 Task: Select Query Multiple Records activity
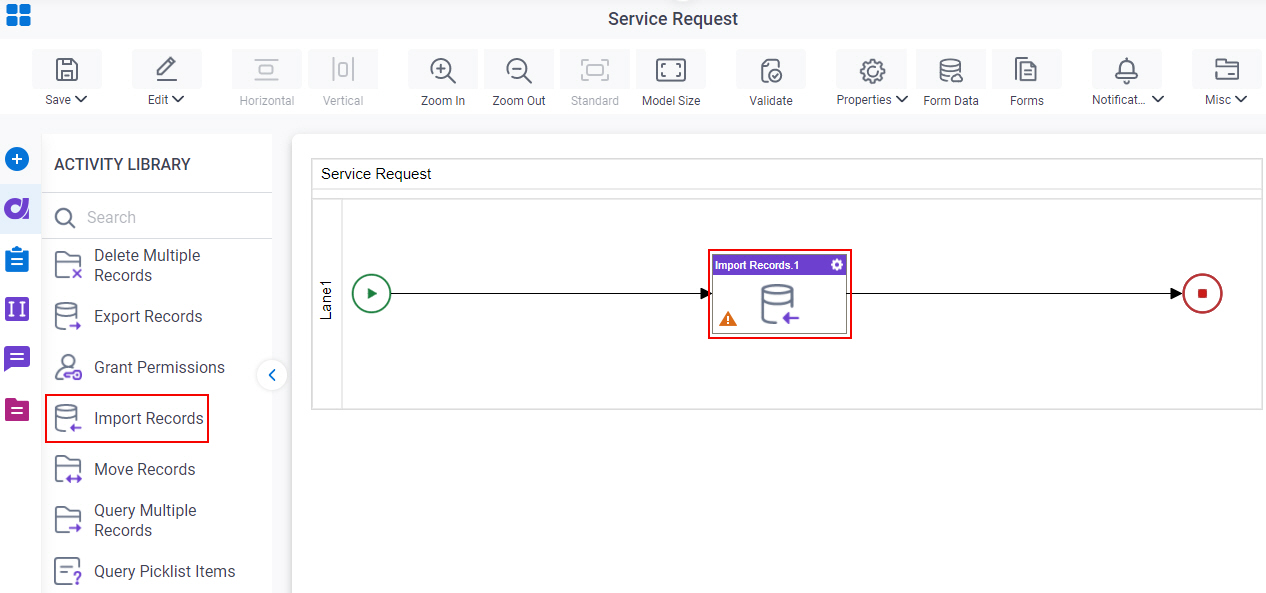[127, 520]
